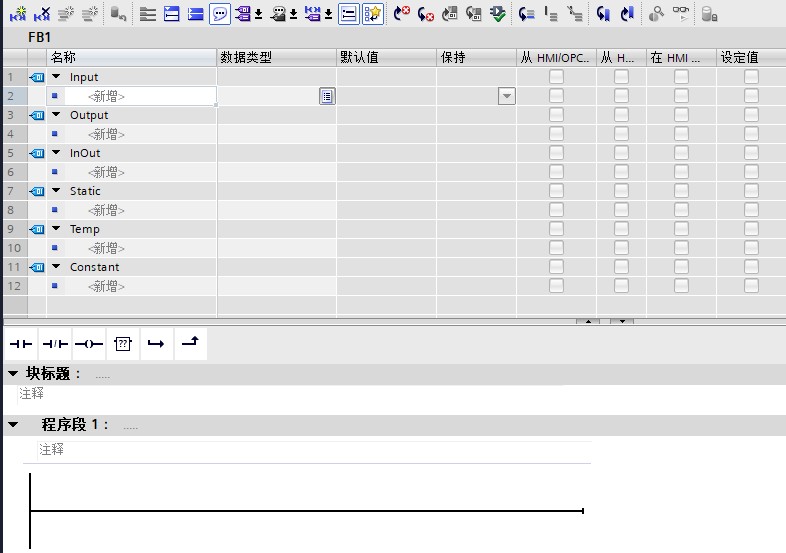Click the open branch arrow button
This screenshot has height=553, width=786.
point(156,344)
